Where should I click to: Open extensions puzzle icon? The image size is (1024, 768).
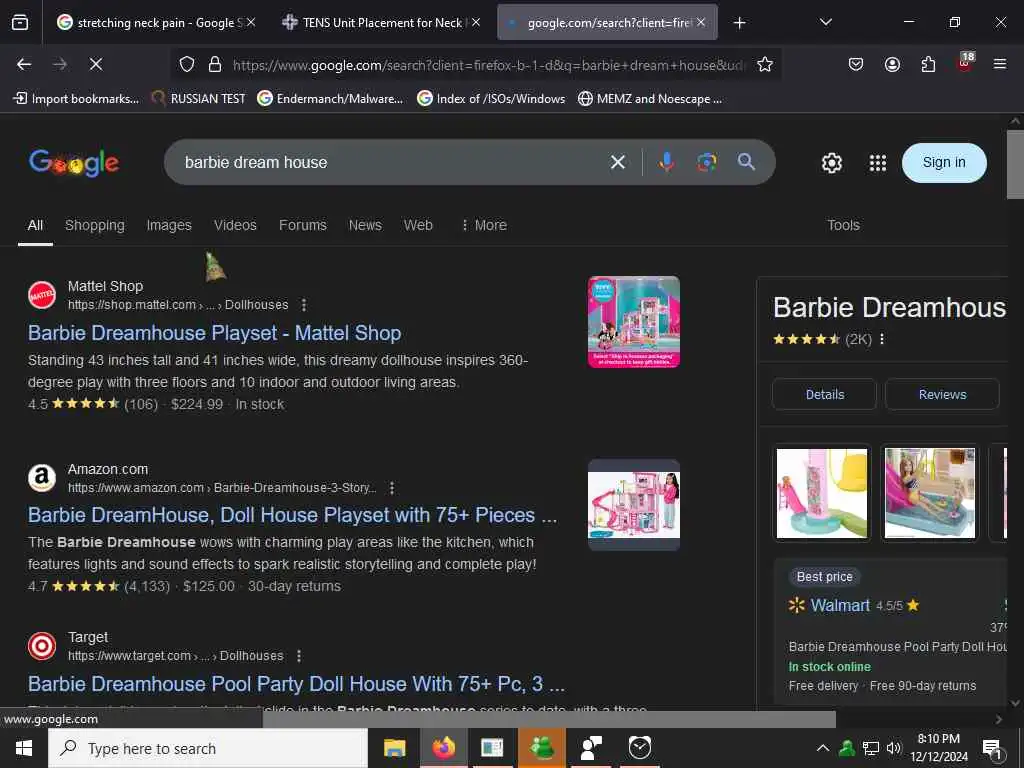928,64
